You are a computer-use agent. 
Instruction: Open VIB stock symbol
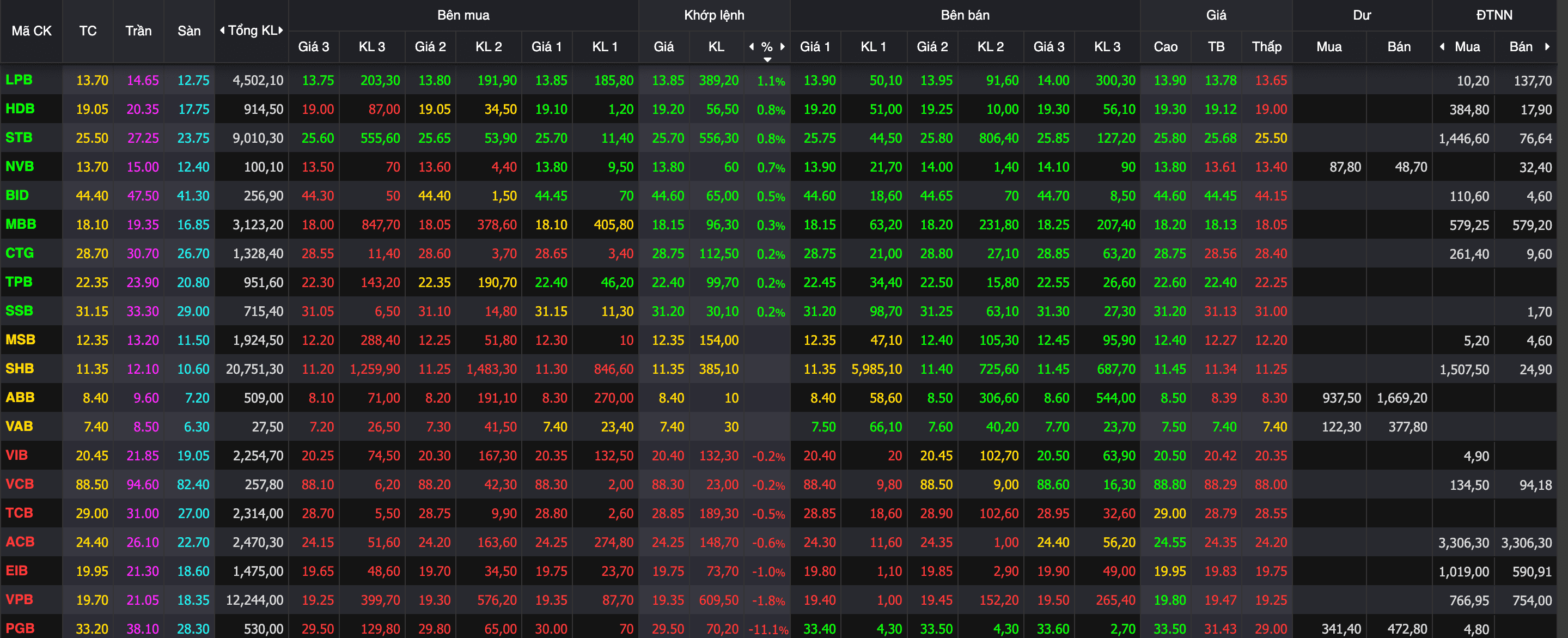(x=16, y=455)
